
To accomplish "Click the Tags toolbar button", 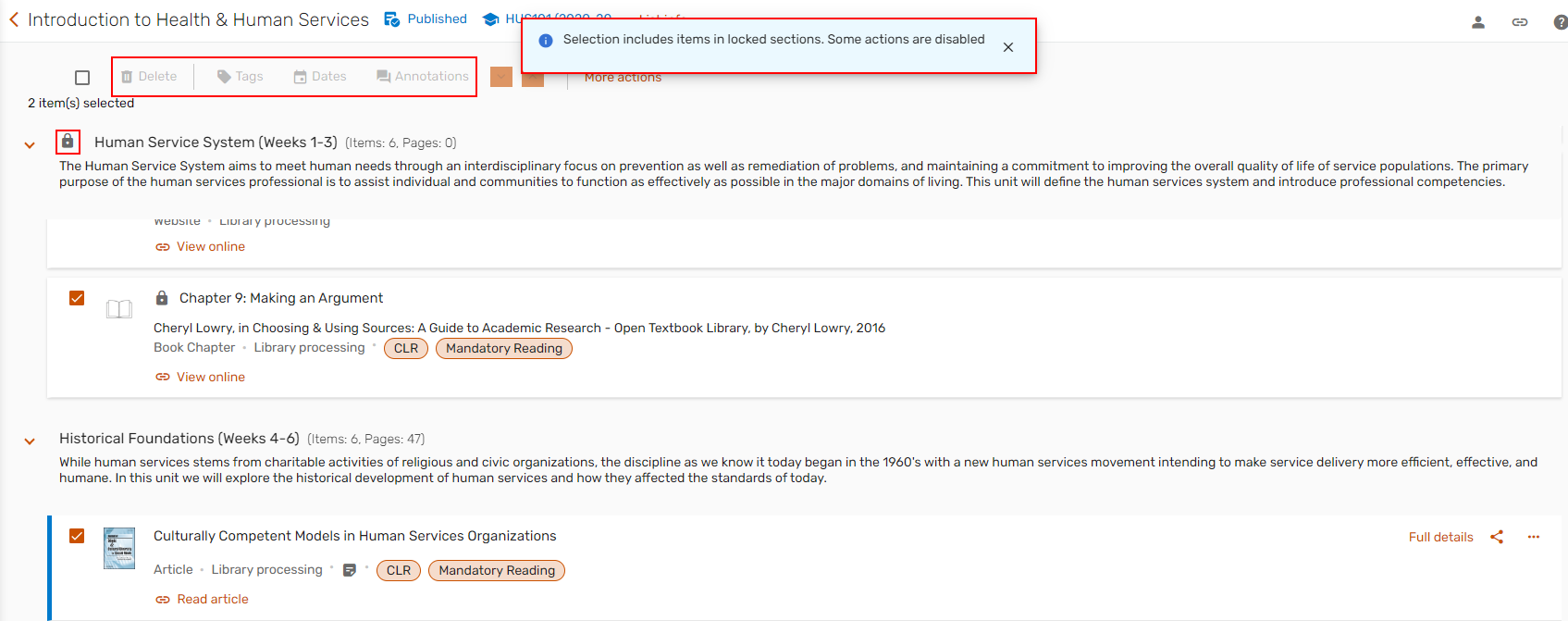I will tap(240, 77).
